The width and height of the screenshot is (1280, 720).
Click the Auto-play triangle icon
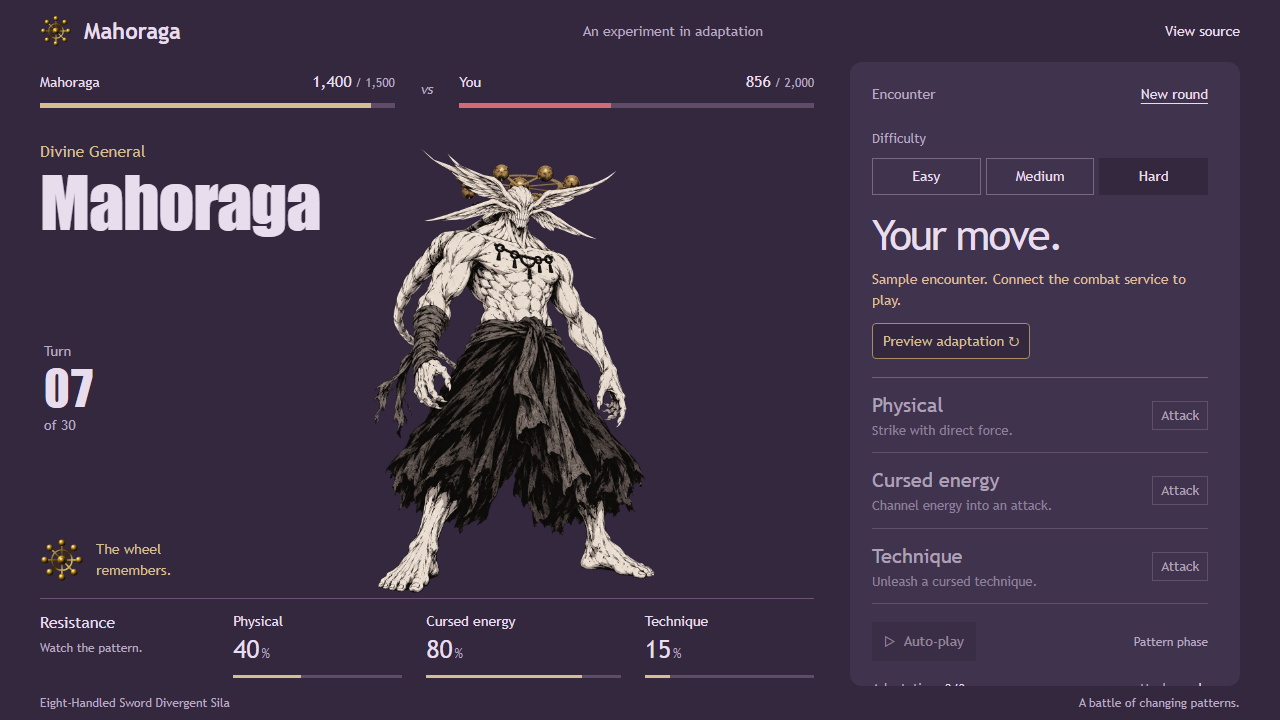[889, 641]
